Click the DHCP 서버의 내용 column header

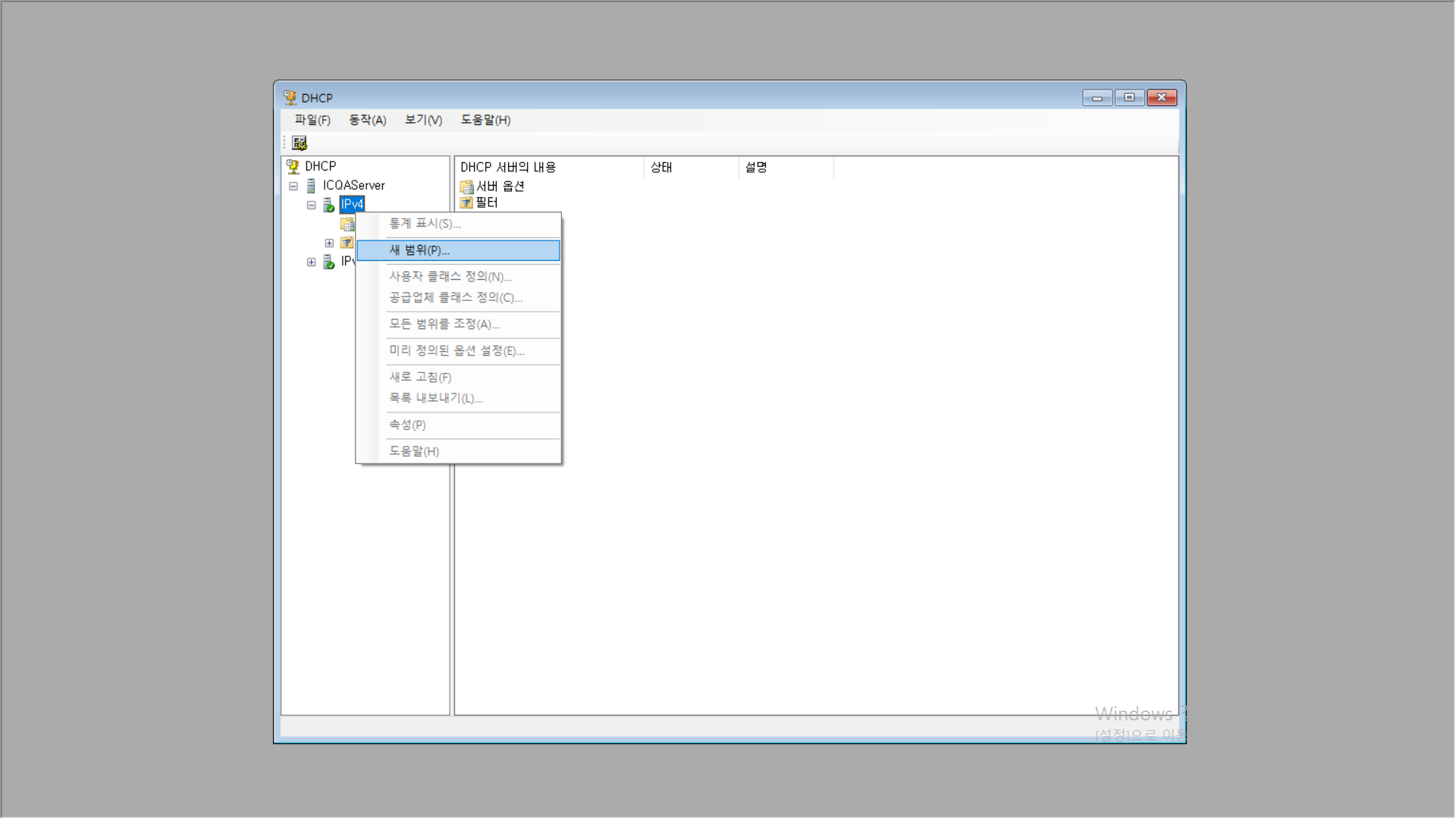tap(508, 168)
